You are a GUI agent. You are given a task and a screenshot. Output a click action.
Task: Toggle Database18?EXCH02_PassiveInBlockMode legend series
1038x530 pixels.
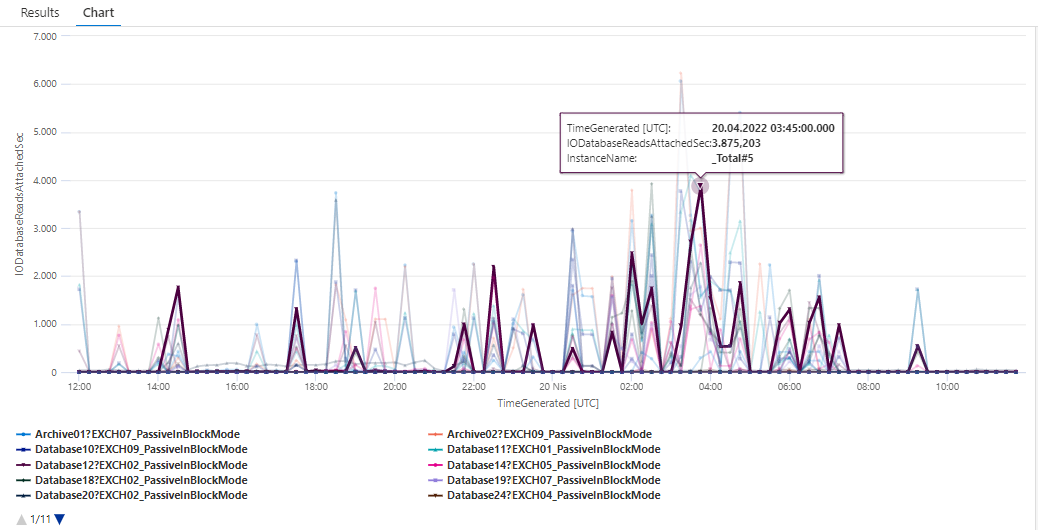click(132, 480)
